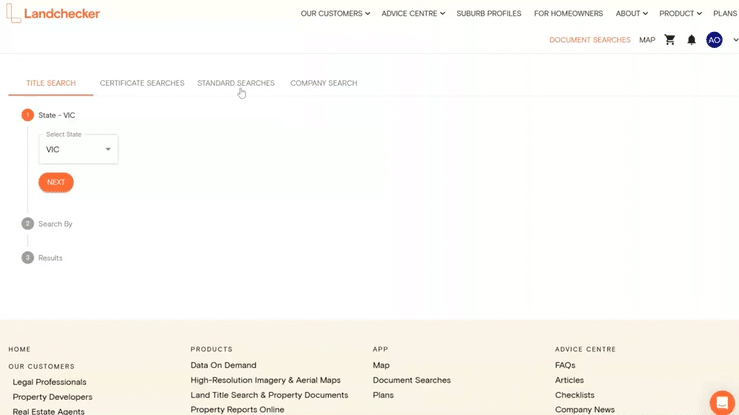Open footer Plans link under App
The image size is (739, 415).
coord(383,395)
